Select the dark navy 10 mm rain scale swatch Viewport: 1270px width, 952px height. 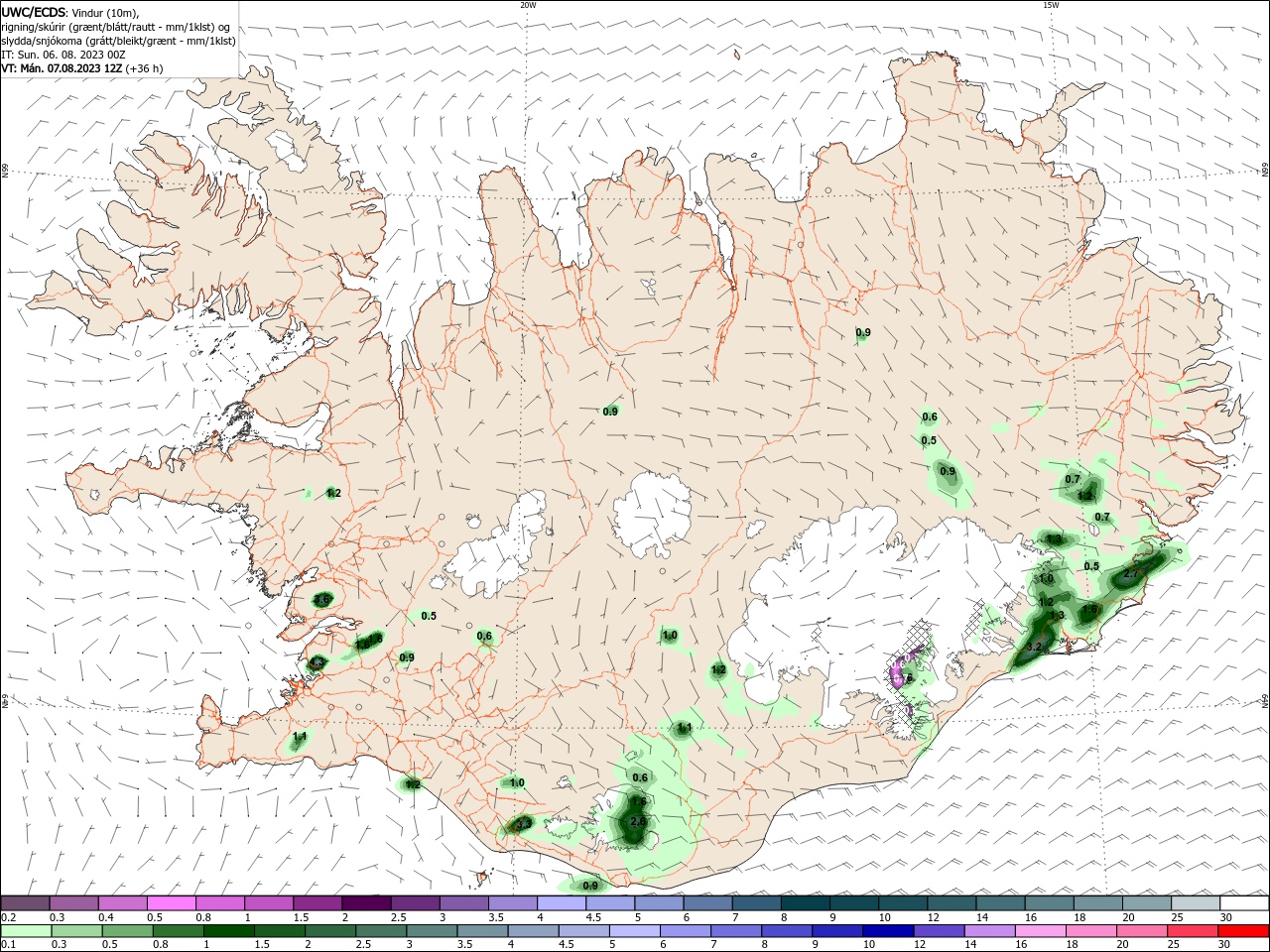pos(886,931)
